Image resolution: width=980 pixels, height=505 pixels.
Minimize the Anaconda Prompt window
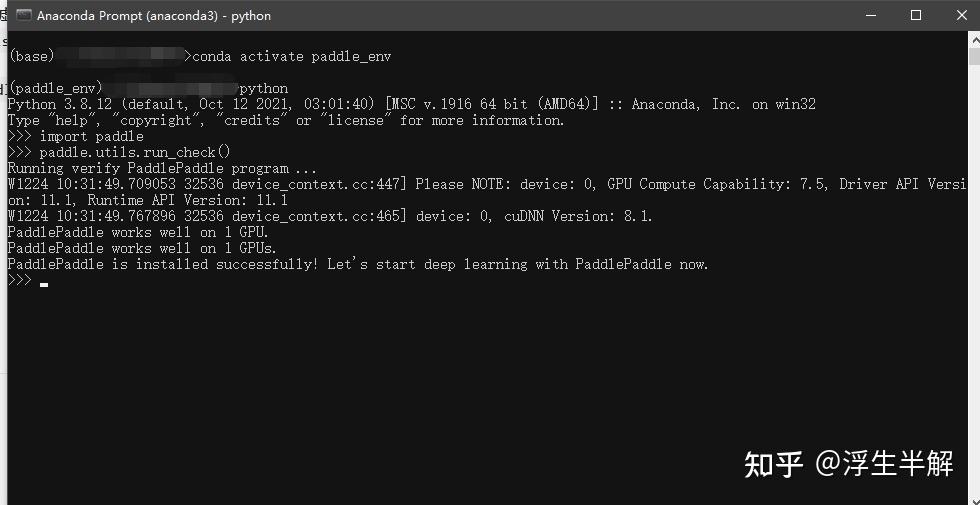pos(869,16)
